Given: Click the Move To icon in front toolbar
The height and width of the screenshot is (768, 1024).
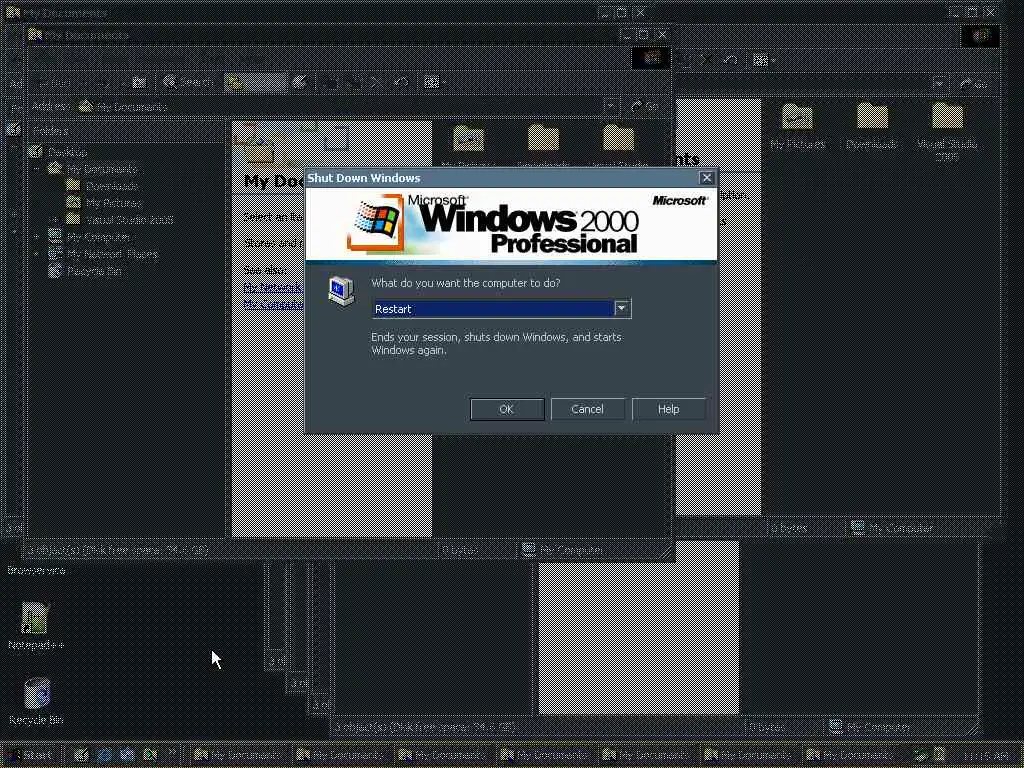Looking at the screenshot, I should (331, 82).
